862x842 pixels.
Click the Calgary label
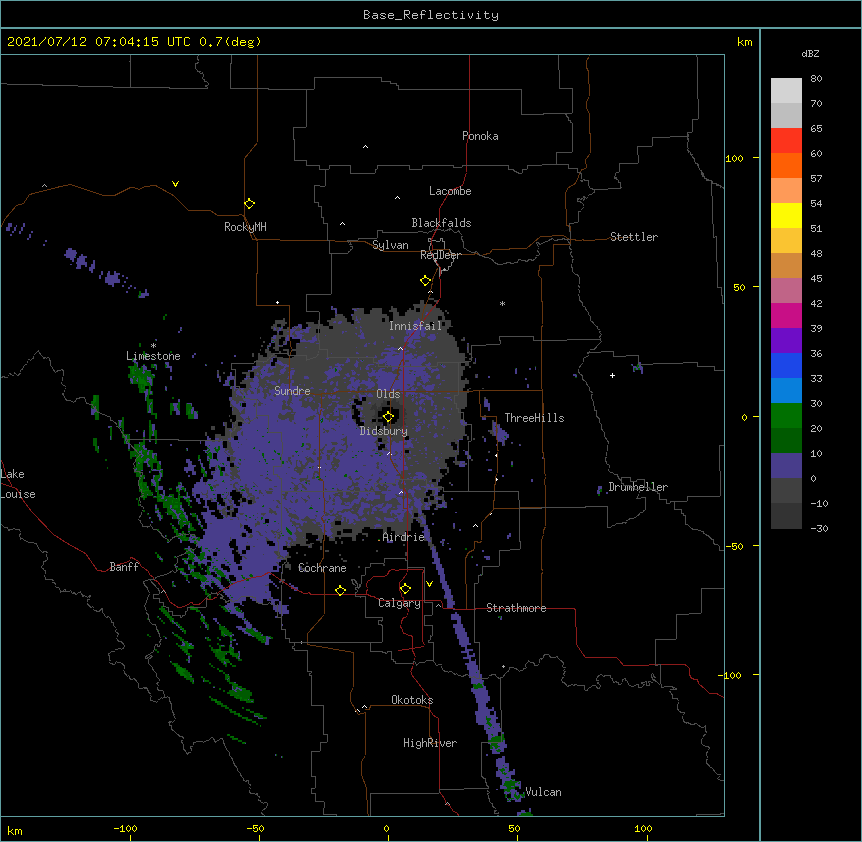click(400, 603)
